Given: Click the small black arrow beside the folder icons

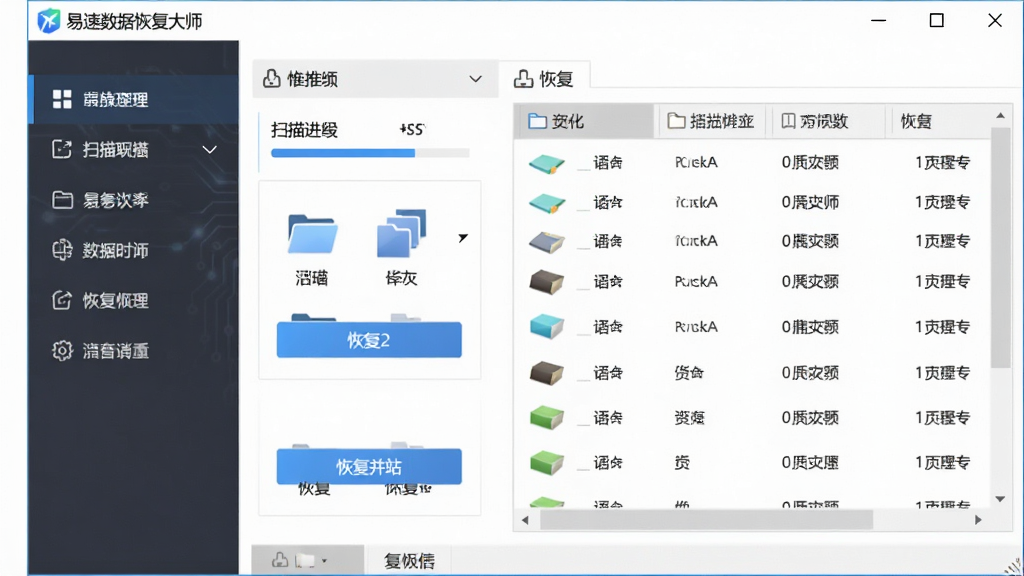Looking at the screenshot, I should pyautogui.click(x=462, y=238).
